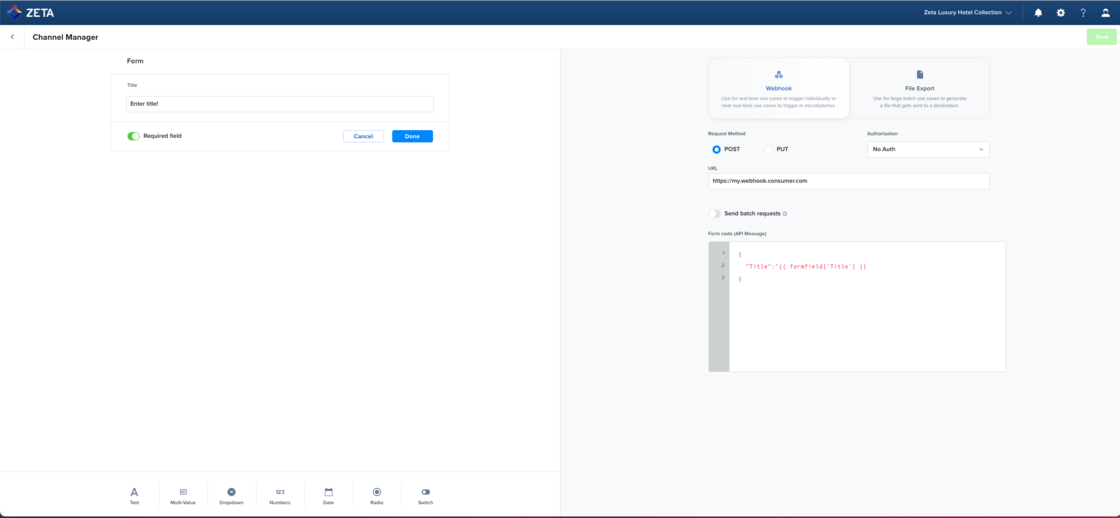Toggle the Required field switch
Image resolution: width=1120 pixels, height=518 pixels.
point(133,136)
